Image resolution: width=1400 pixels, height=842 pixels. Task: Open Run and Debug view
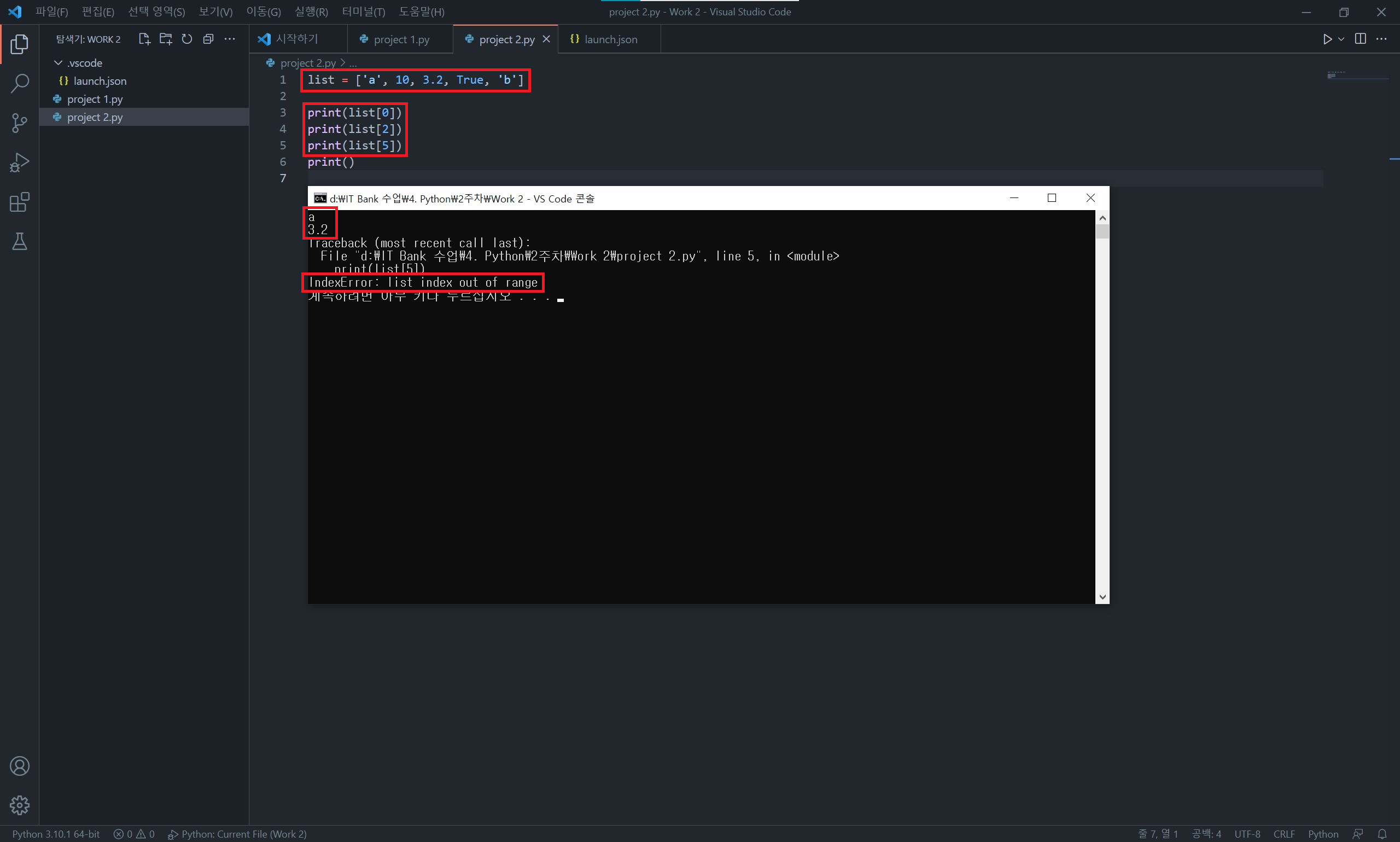[x=19, y=162]
